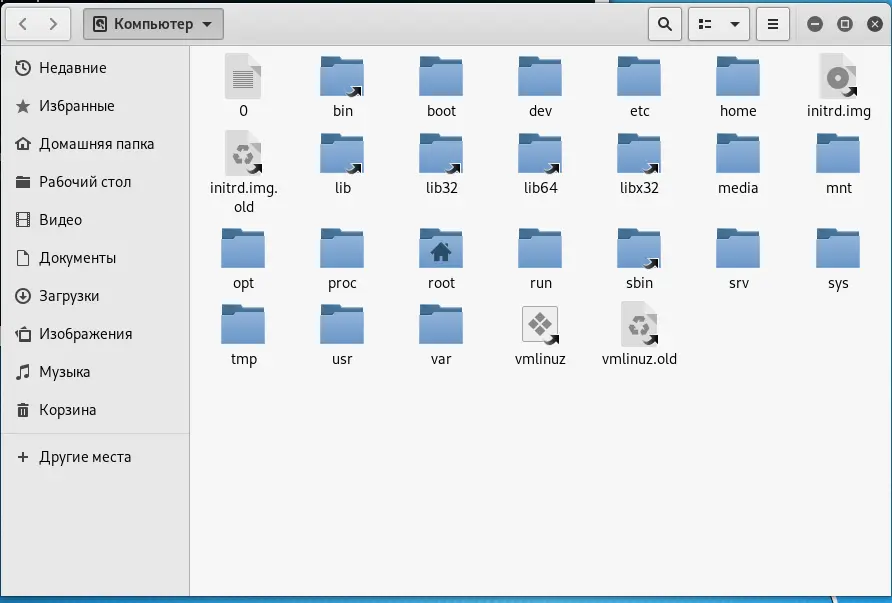Select the lib folder link
The height and width of the screenshot is (603, 892).
(x=342, y=163)
